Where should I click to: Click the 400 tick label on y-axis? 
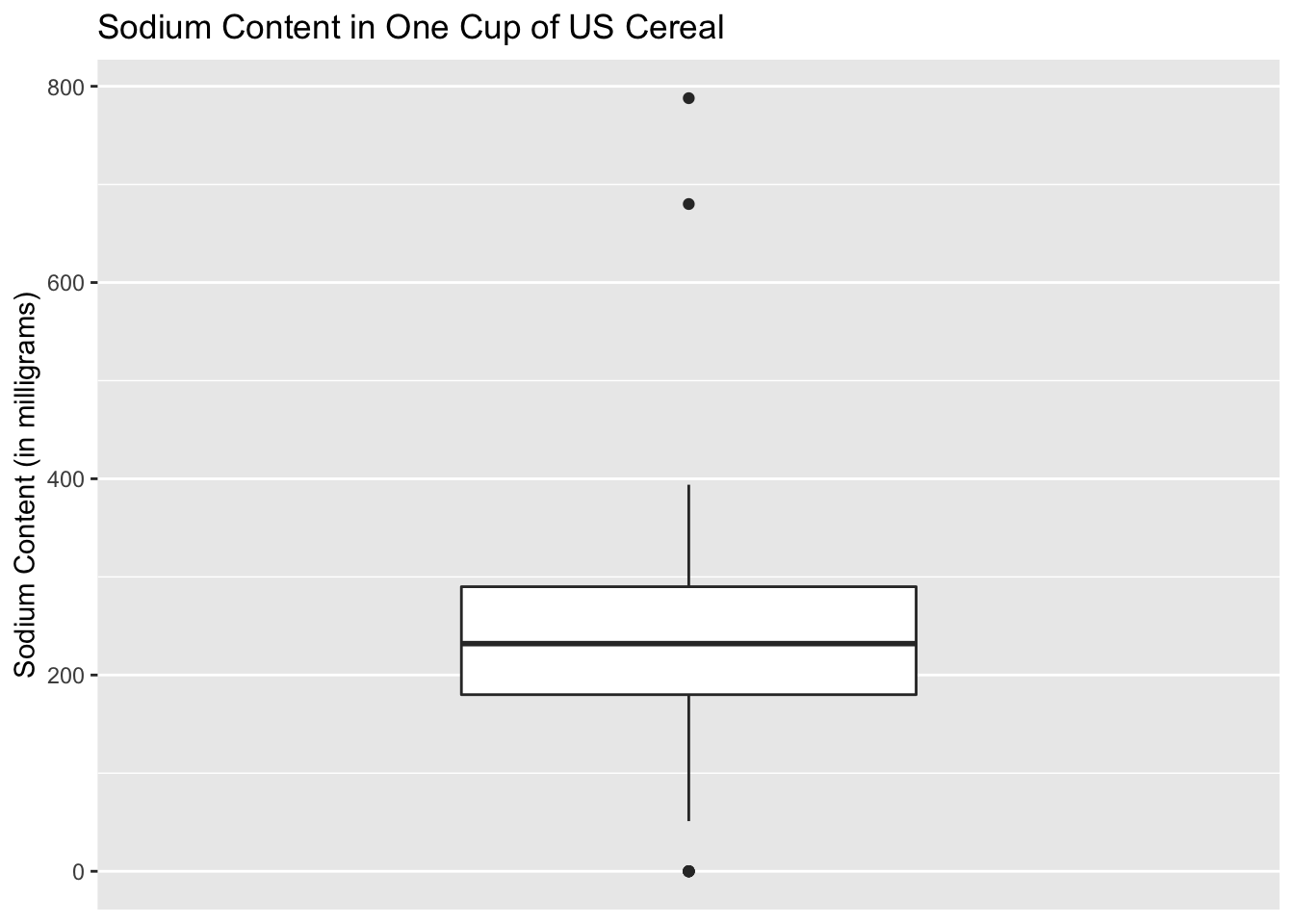click(x=66, y=479)
